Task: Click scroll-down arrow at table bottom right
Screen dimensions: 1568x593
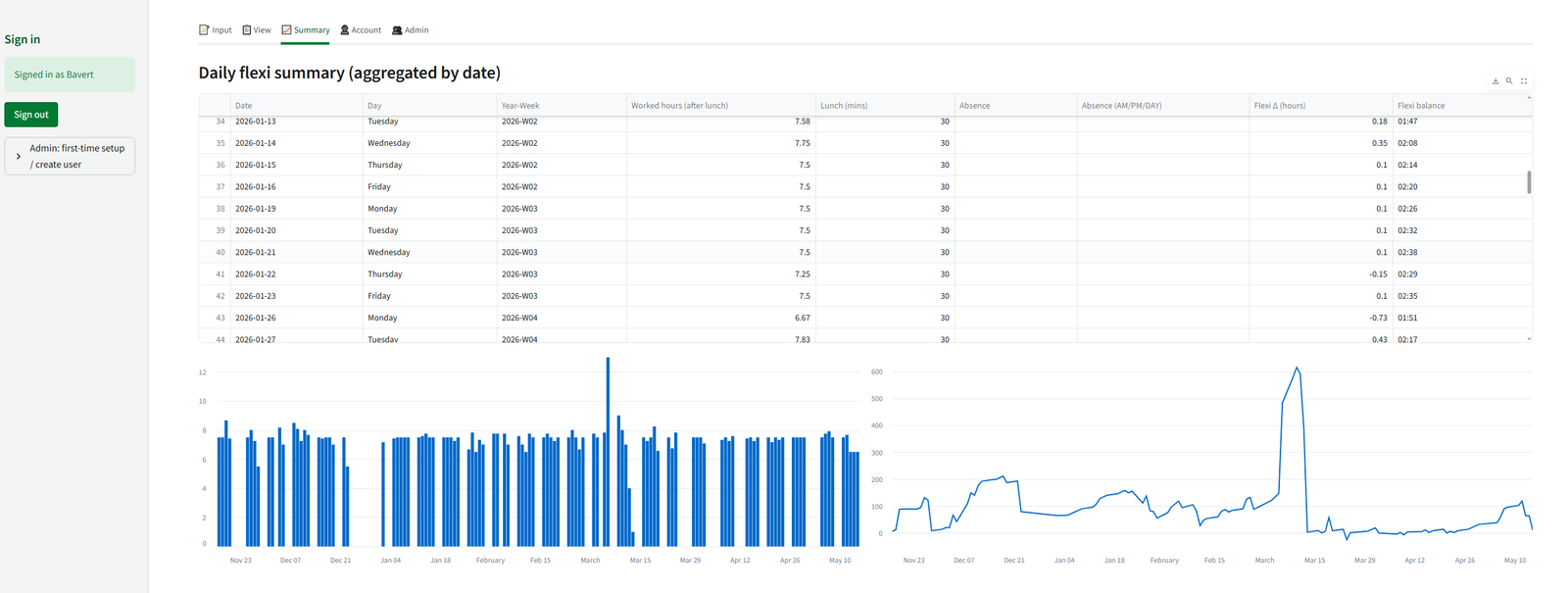Action: (x=1529, y=339)
